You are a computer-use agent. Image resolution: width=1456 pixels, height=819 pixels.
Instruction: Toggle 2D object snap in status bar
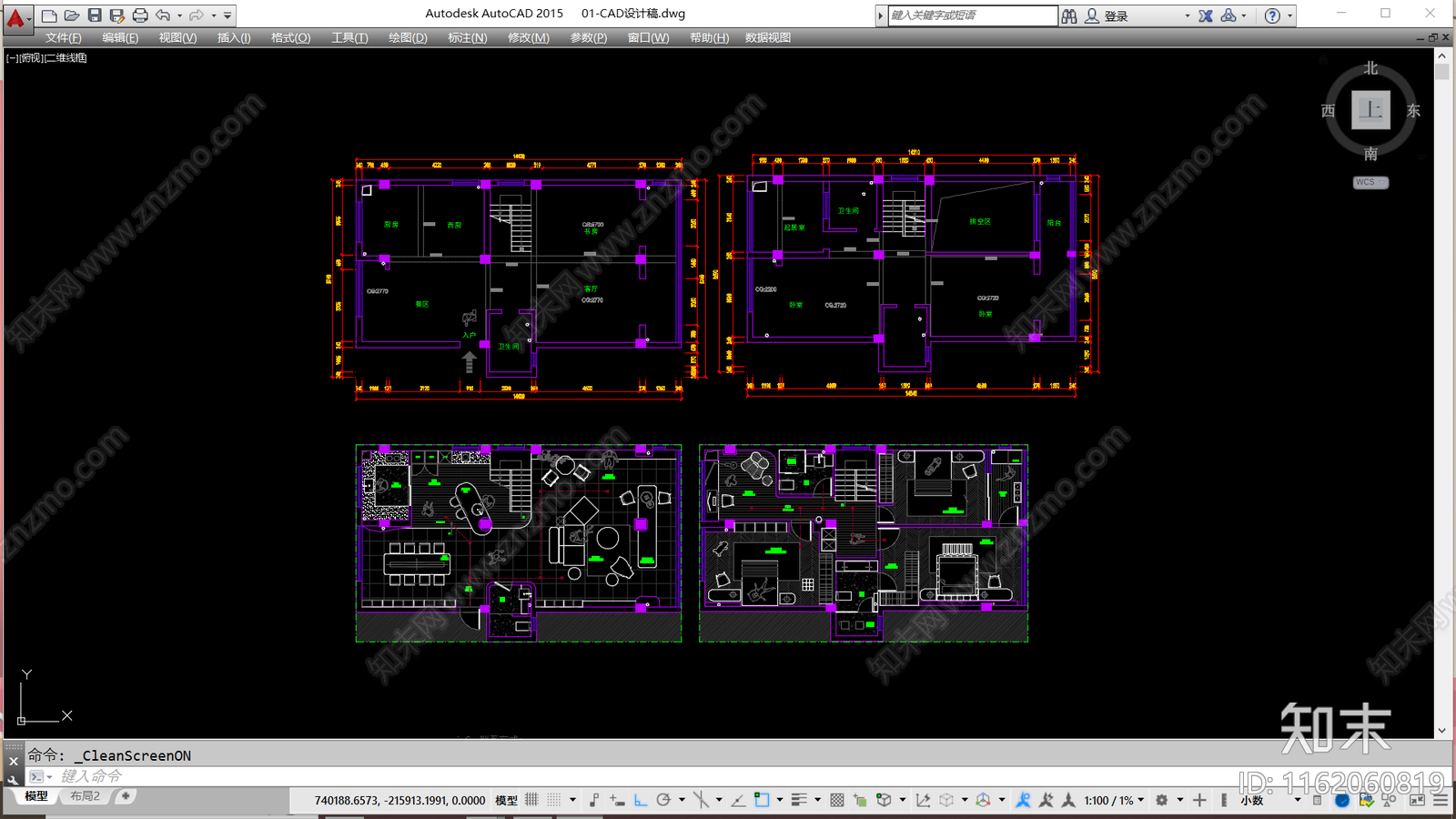click(762, 800)
